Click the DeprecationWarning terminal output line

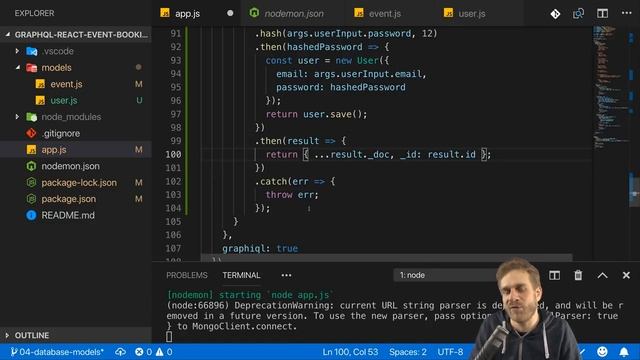pos(394,306)
